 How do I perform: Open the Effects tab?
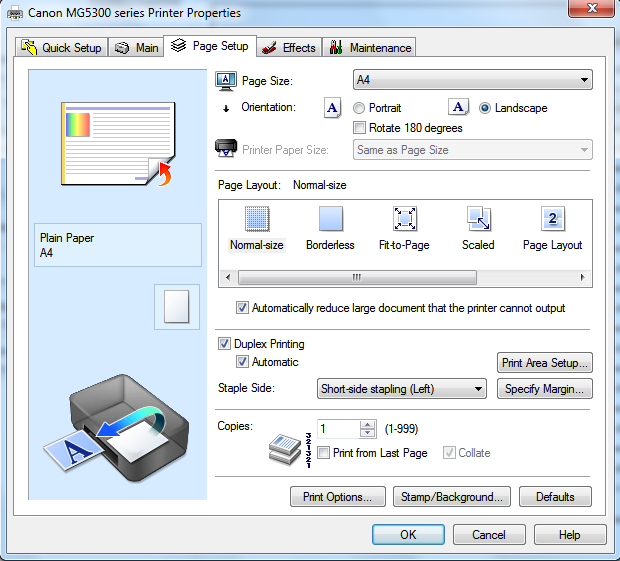289,48
